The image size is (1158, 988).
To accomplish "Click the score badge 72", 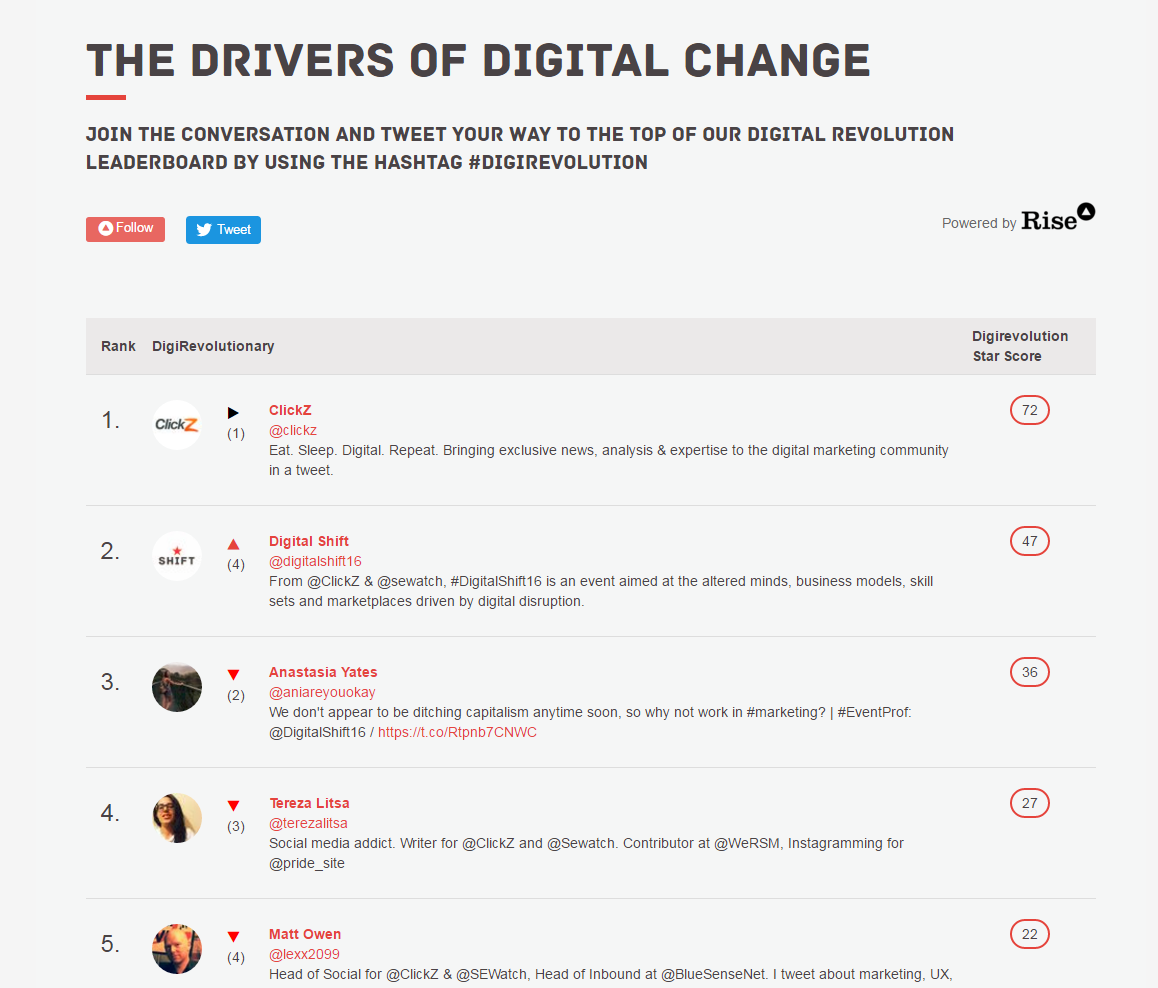I will tap(1029, 411).
